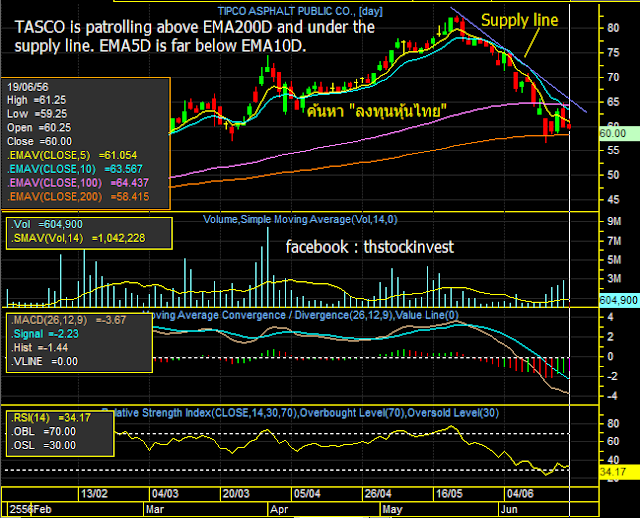Click the Close =60.00 value
640x518 pixels.
[x=40, y=142]
